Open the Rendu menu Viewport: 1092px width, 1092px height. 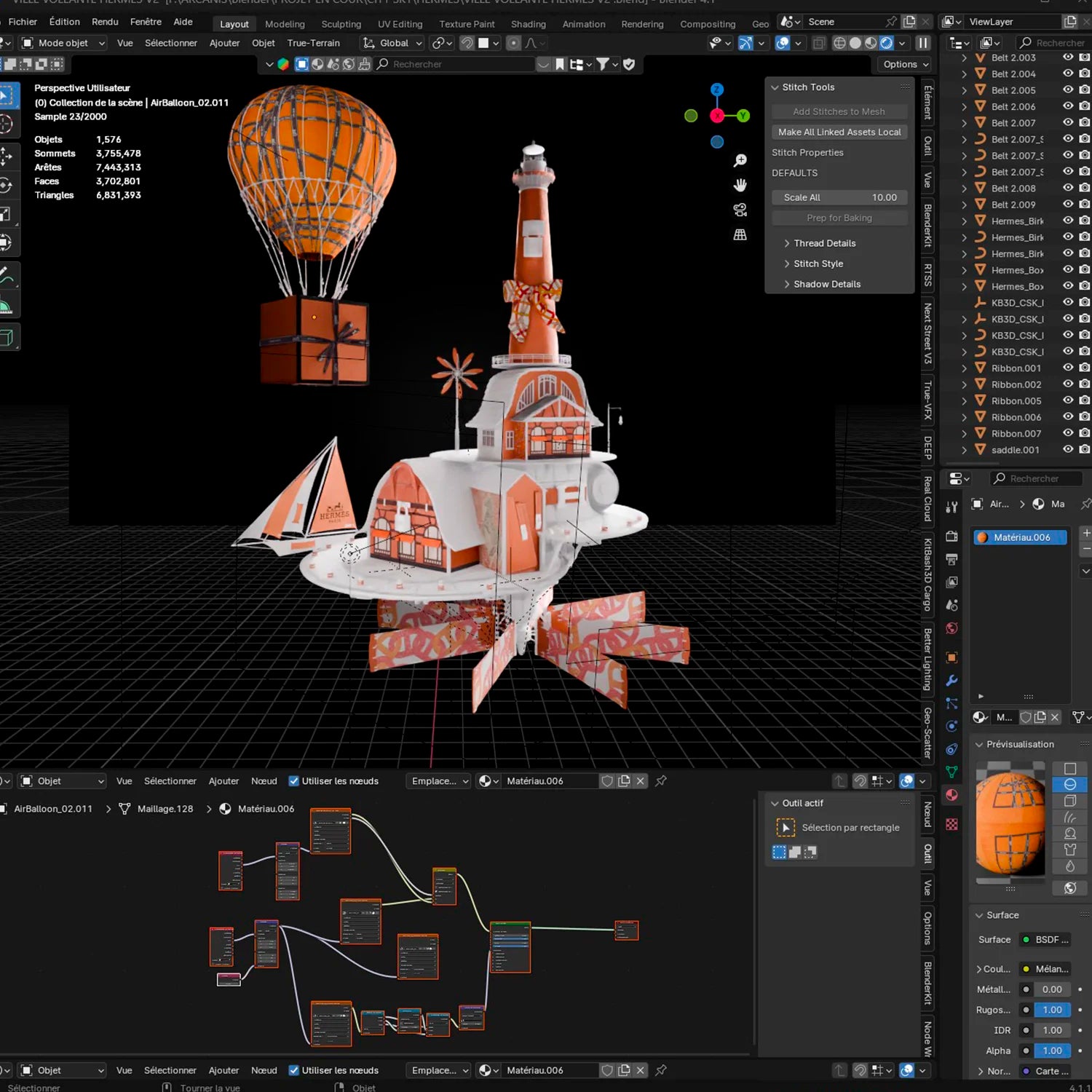click(105, 22)
